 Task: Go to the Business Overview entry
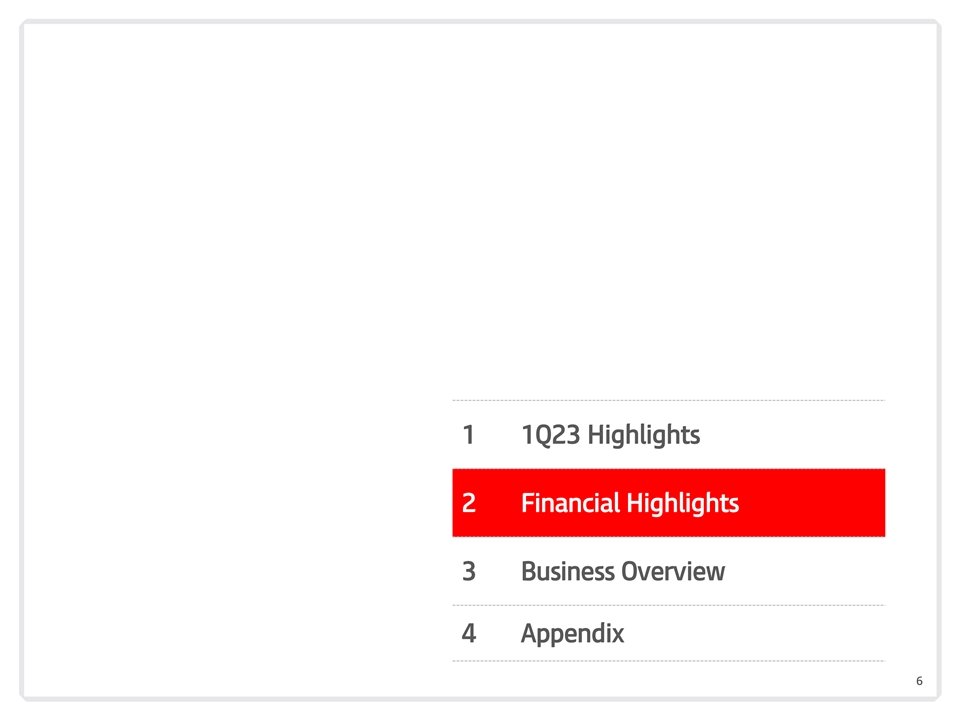pos(623,571)
